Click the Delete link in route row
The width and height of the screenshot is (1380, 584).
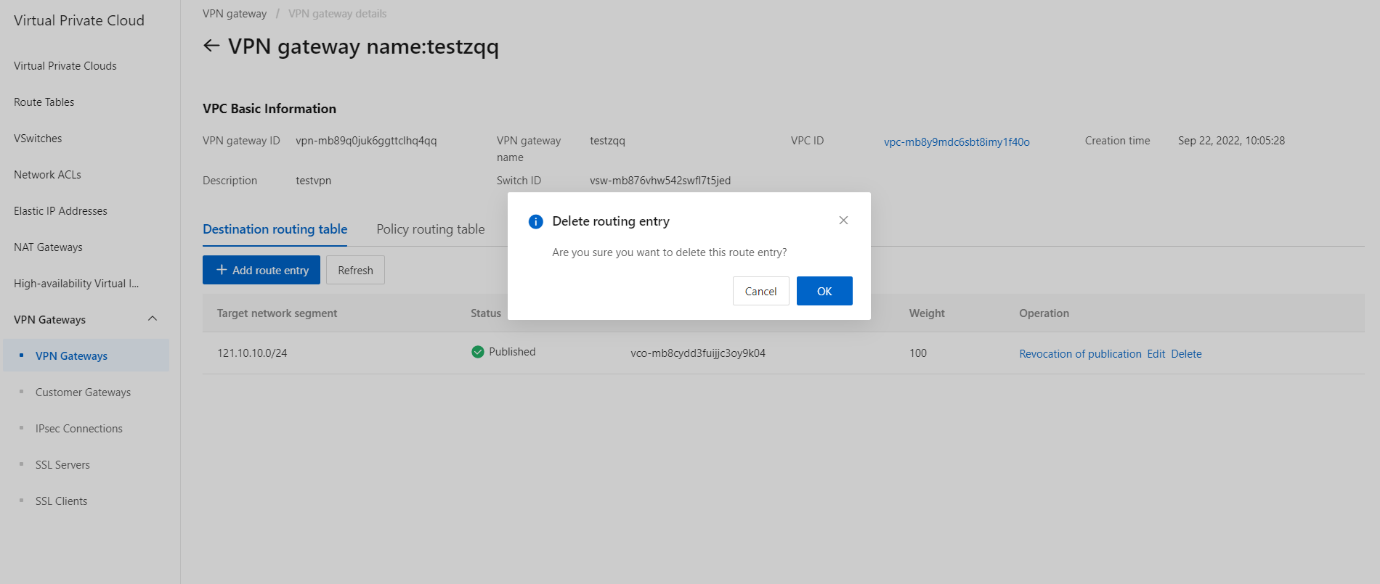[1186, 354]
